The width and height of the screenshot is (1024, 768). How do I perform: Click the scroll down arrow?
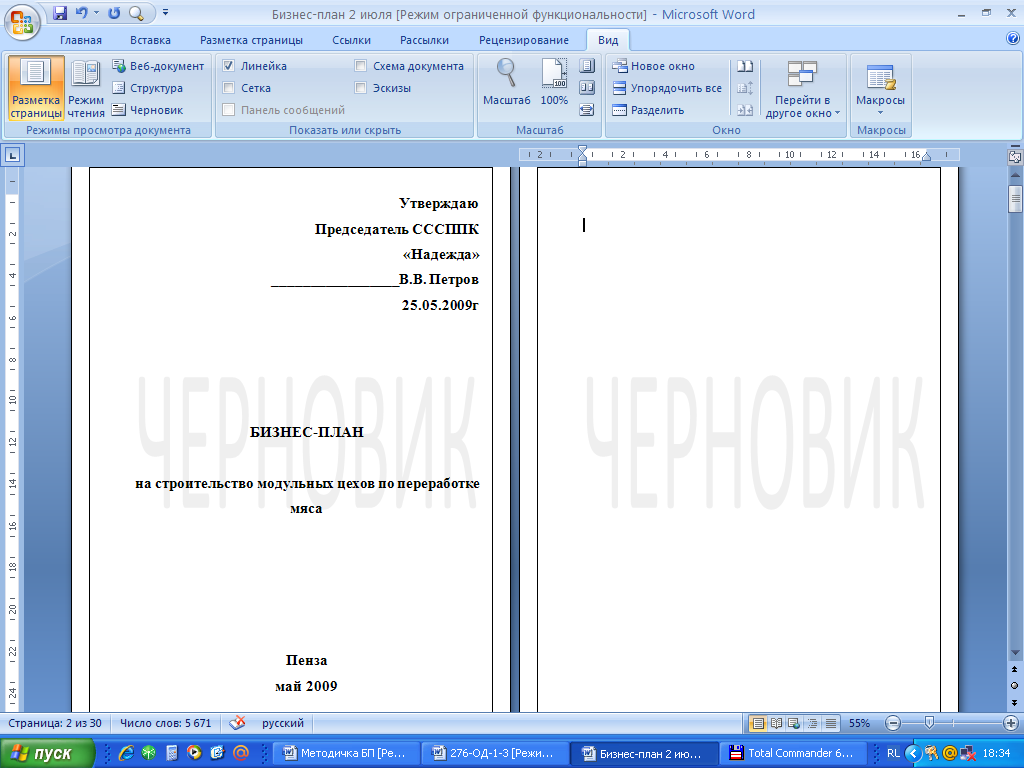point(1015,653)
